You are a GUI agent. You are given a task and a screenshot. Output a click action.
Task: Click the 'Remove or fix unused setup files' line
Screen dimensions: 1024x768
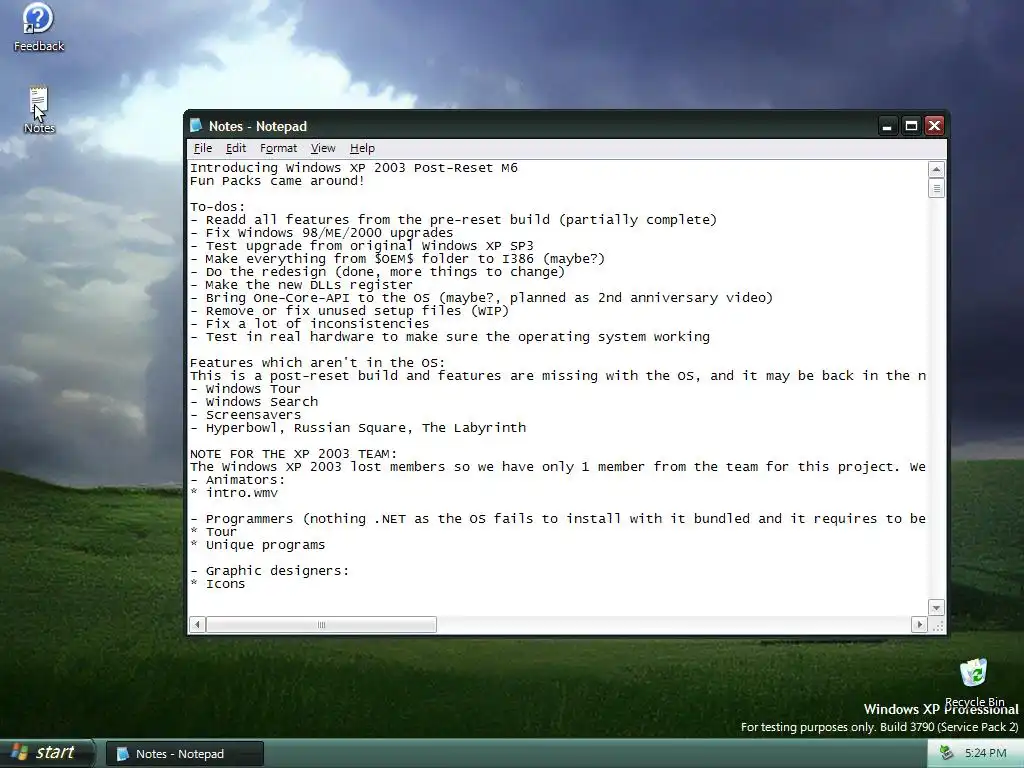coord(349,311)
